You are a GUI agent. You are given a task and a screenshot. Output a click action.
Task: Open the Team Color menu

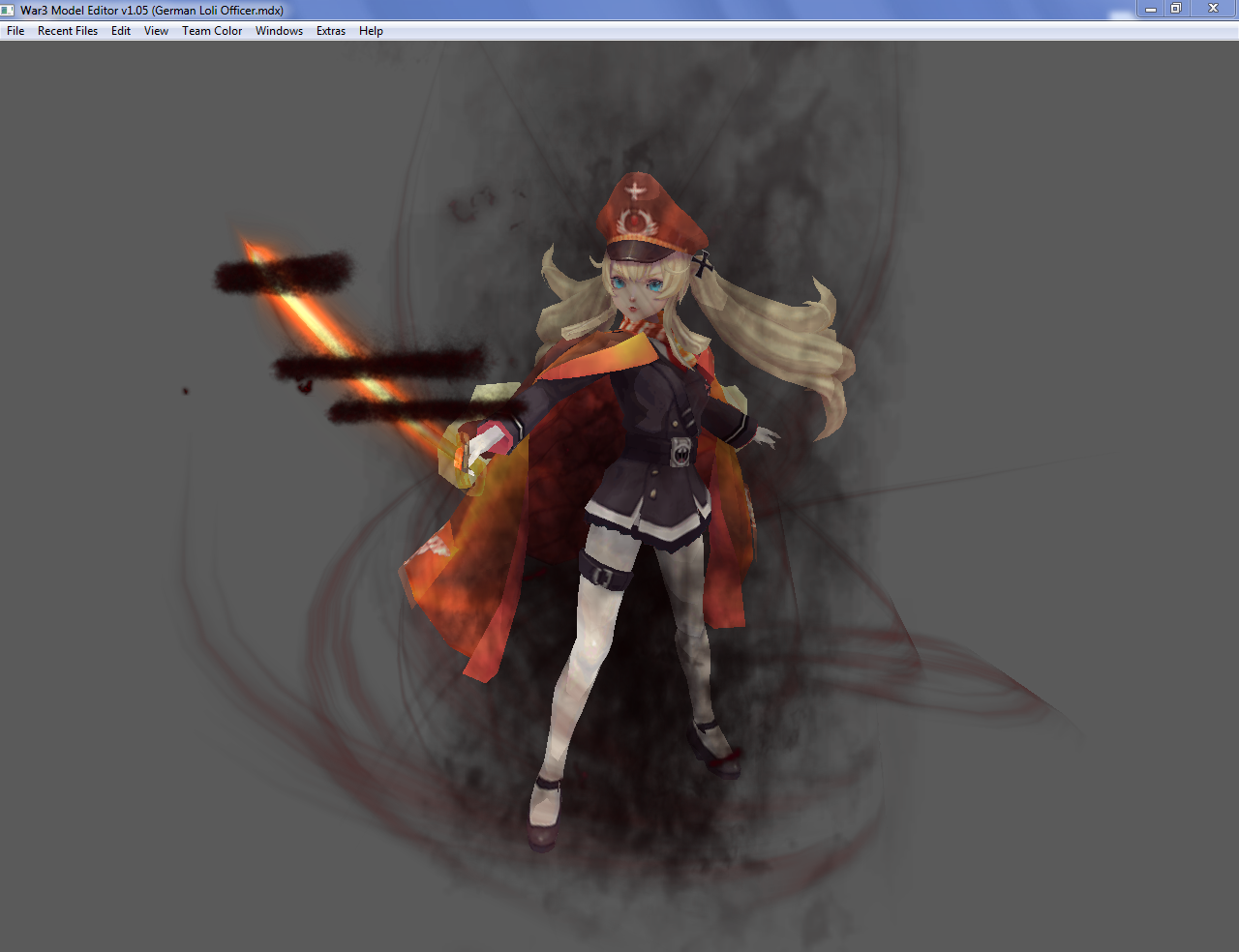pyautogui.click(x=212, y=31)
